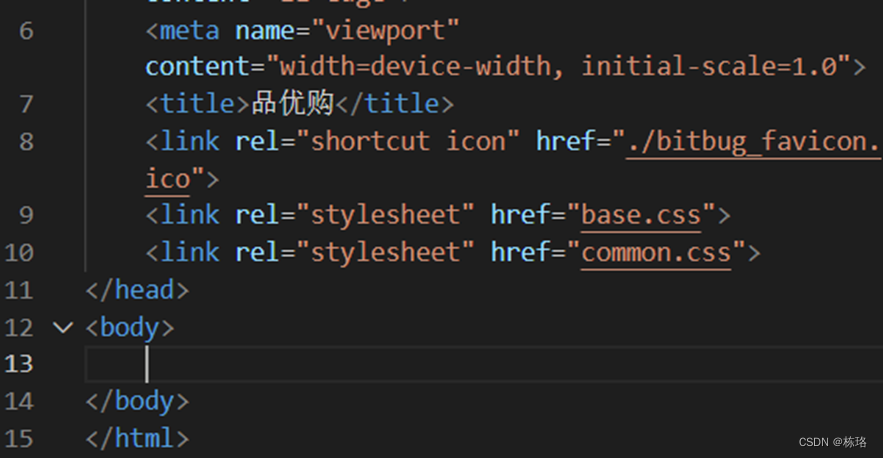Follow the common.css stylesheet link
Image resolution: width=883 pixels, height=458 pixels.
pyautogui.click(x=656, y=252)
